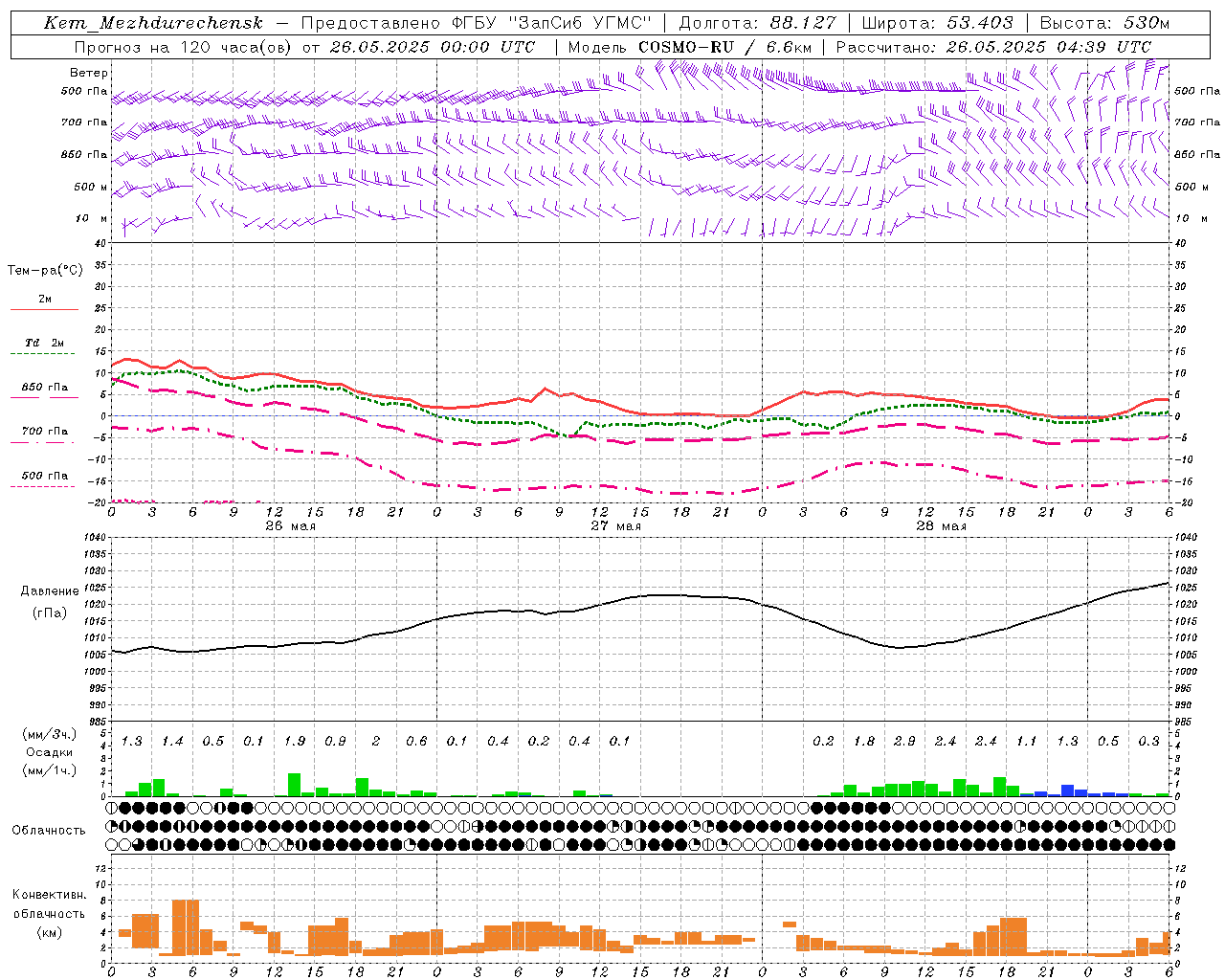Click the Долгота: 88.127 value
The image size is (1225, 980).
click(x=757, y=23)
